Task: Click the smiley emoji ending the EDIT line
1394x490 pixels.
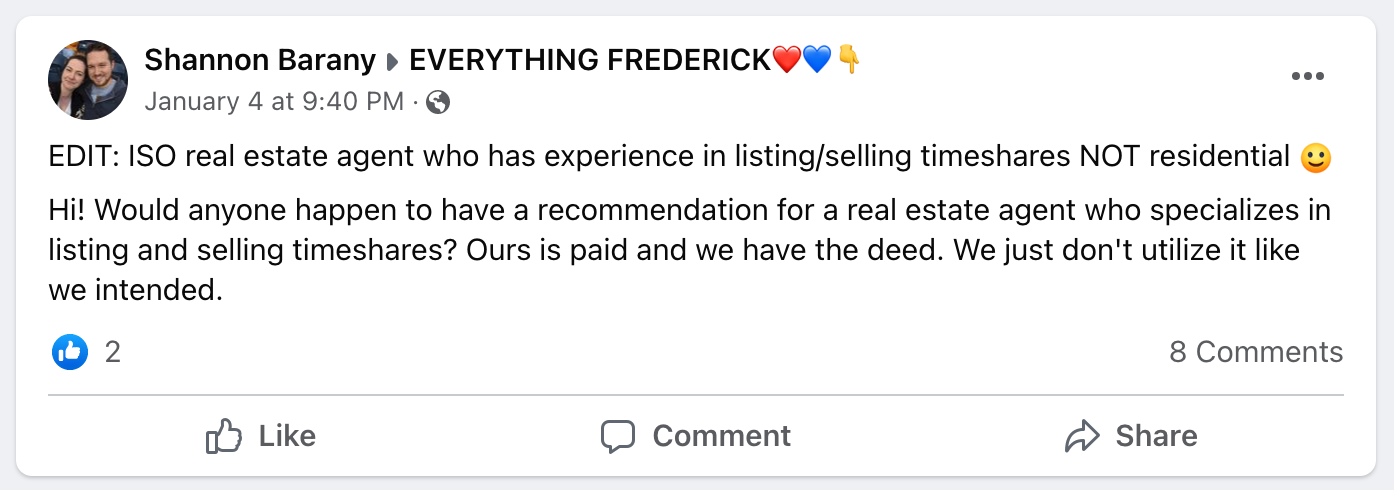Action: click(1316, 158)
